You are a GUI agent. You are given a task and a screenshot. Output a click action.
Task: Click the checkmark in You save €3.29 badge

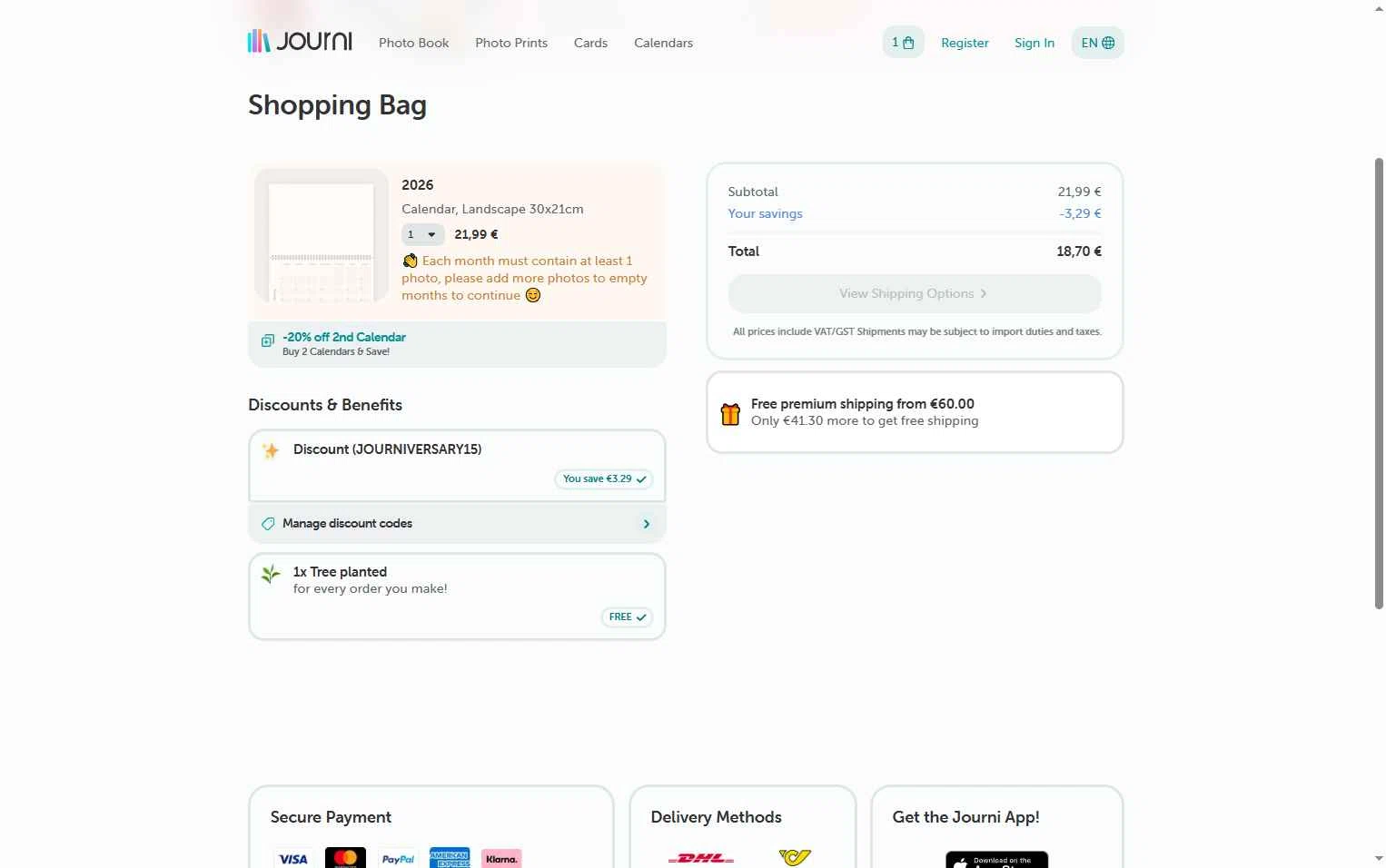(641, 479)
